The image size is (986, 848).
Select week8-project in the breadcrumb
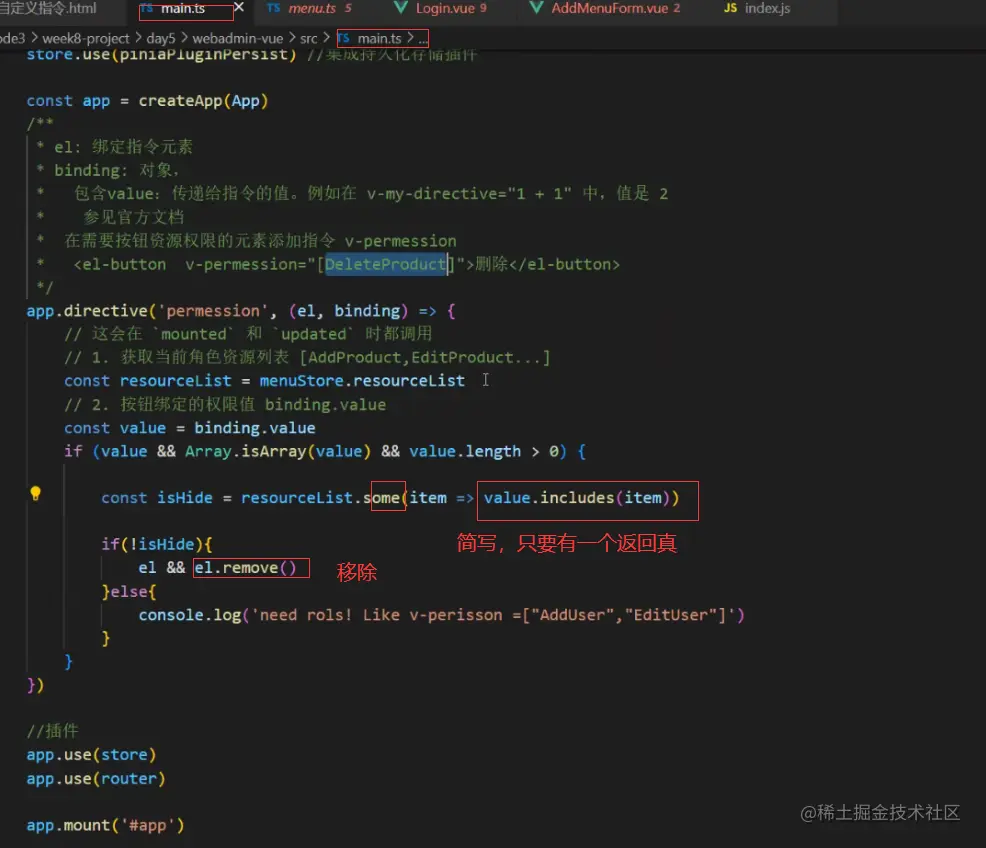point(86,38)
